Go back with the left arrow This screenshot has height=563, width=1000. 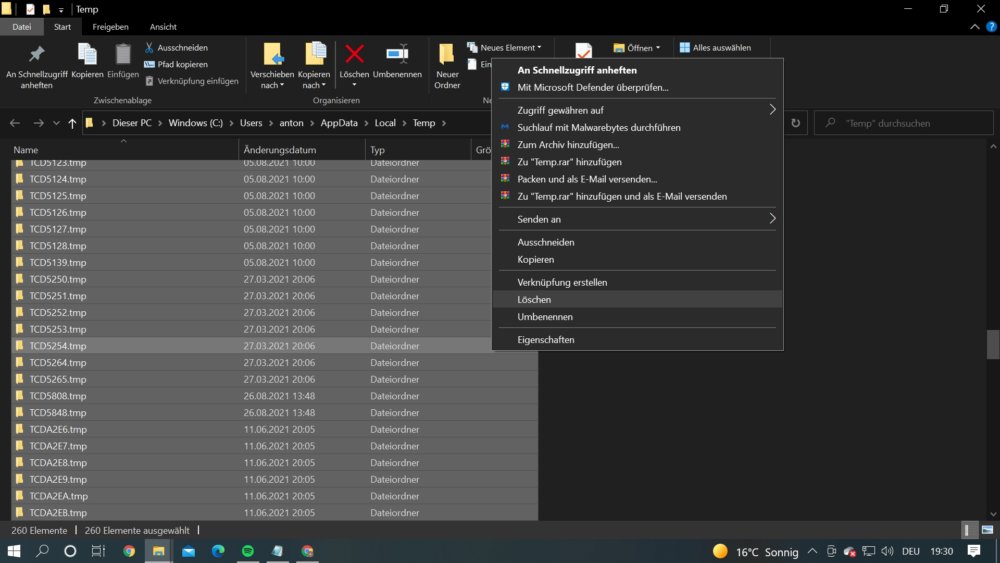click(15, 123)
